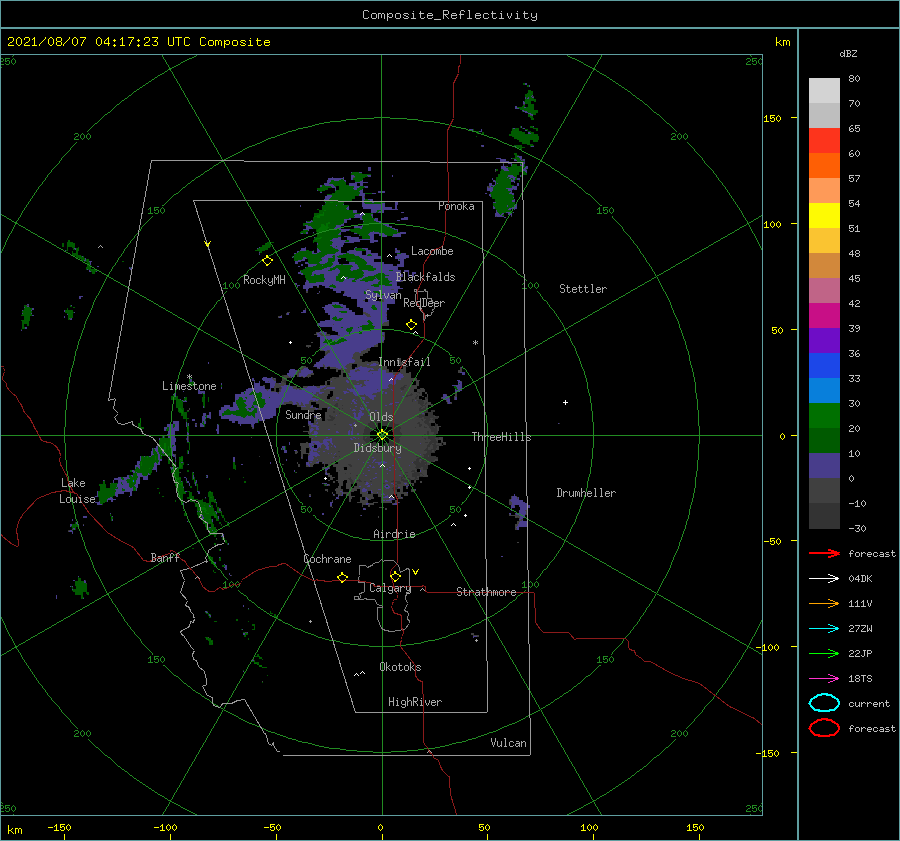The height and width of the screenshot is (841, 900).
Task: Select the violet purple swatch on dBZ scale
Action: [x=824, y=340]
